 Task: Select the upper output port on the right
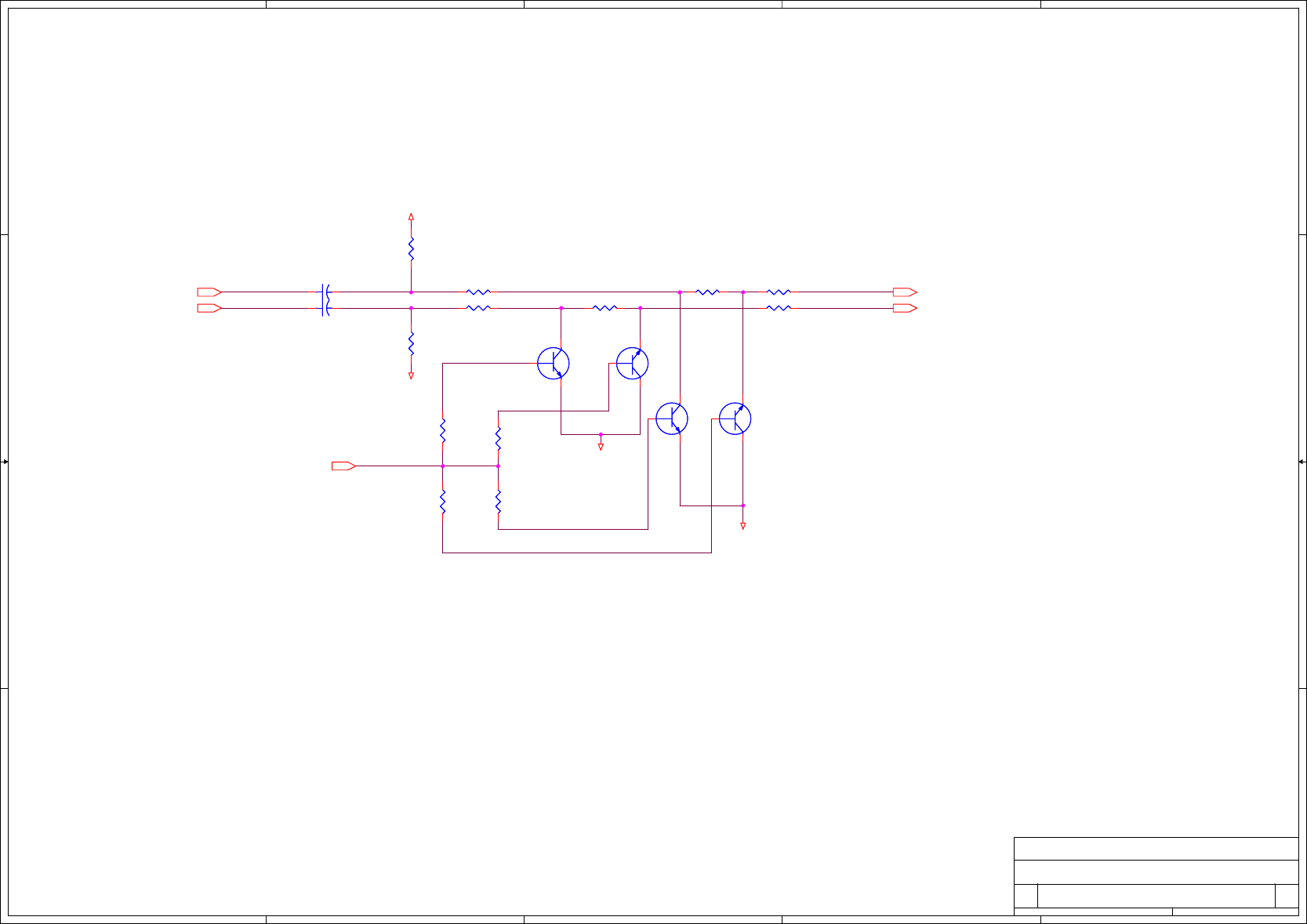pos(905,292)
